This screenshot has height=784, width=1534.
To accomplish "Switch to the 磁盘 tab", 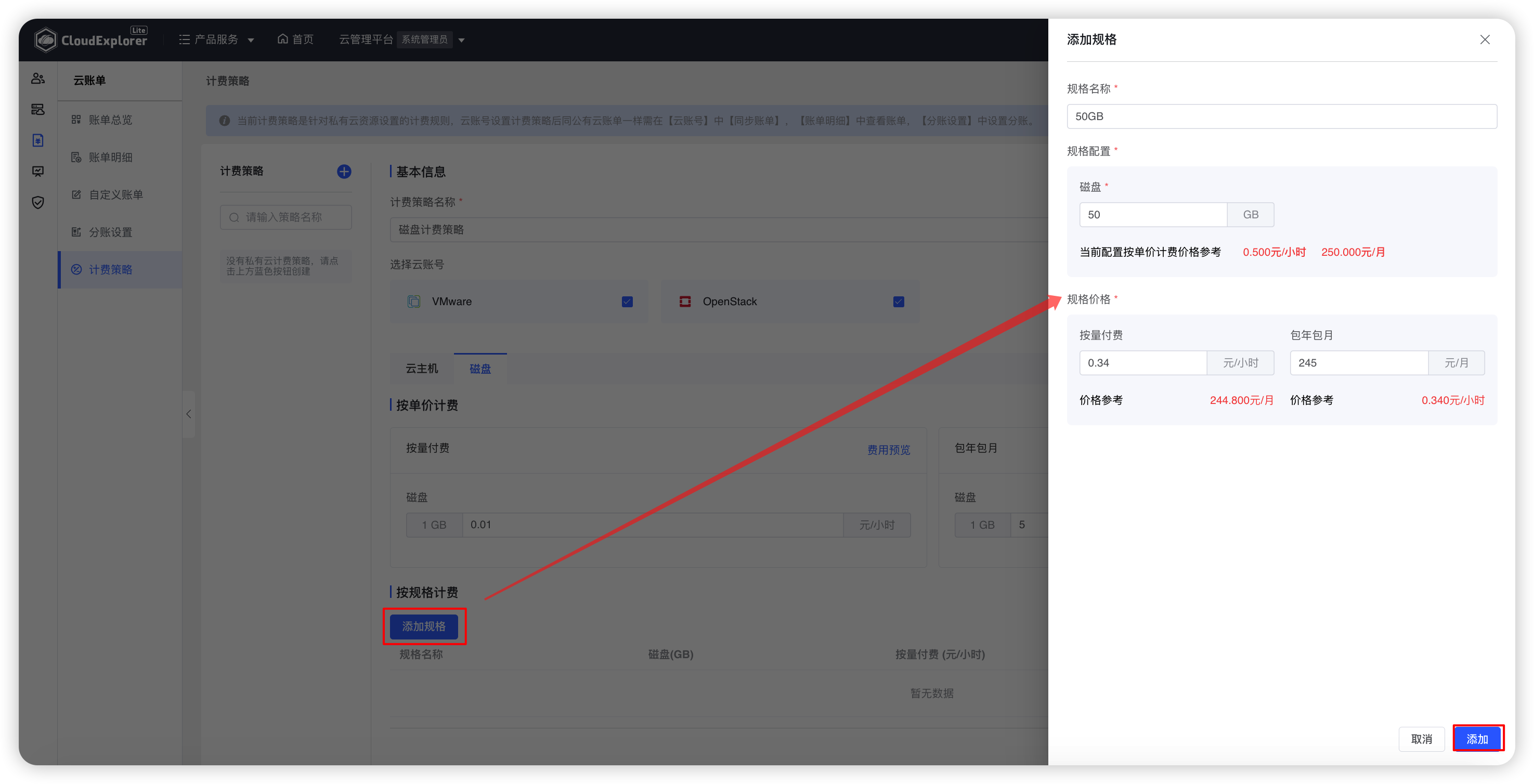I will point(480,369).
